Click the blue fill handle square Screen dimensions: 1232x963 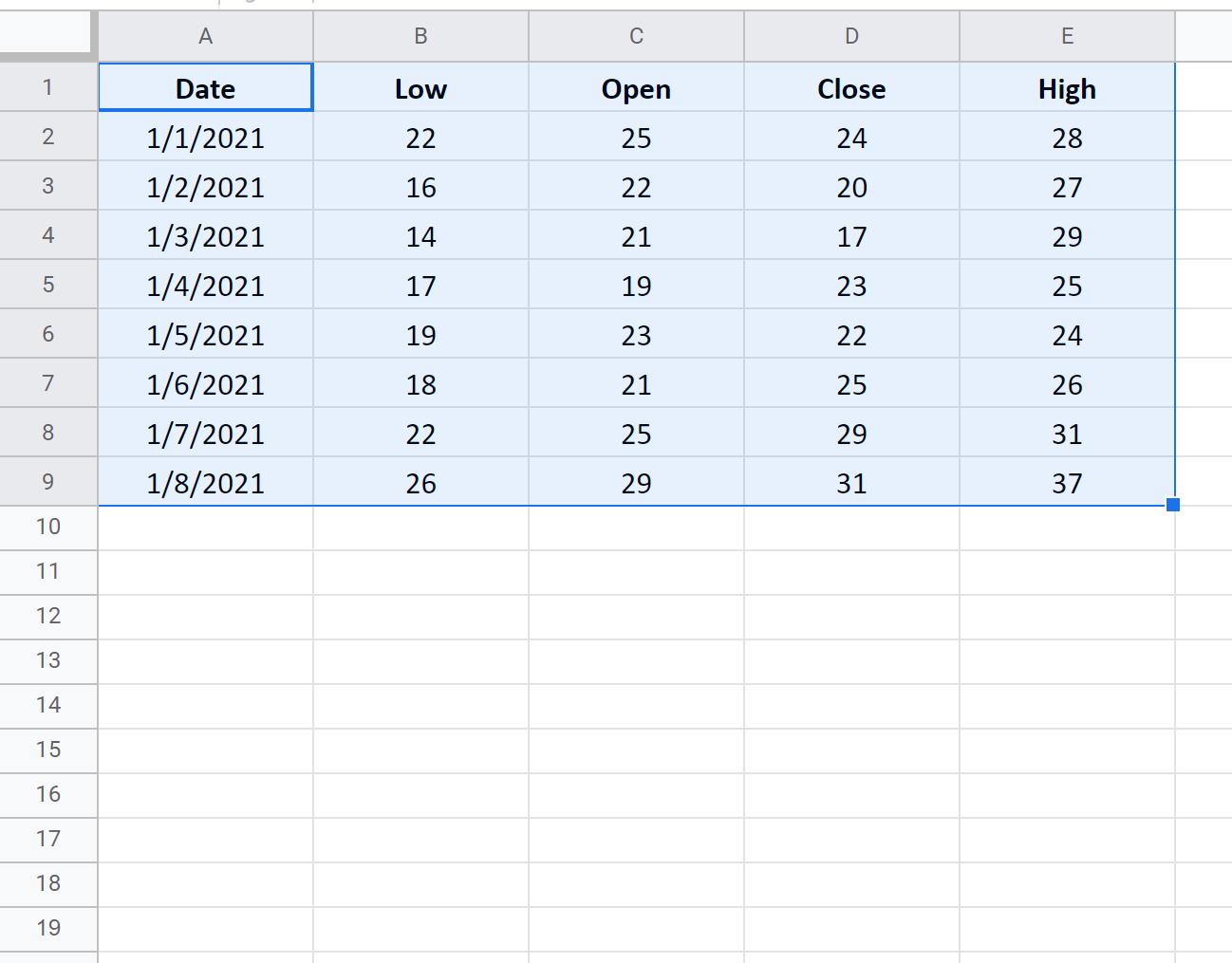pyautogui.click(x=1173, y=505)
